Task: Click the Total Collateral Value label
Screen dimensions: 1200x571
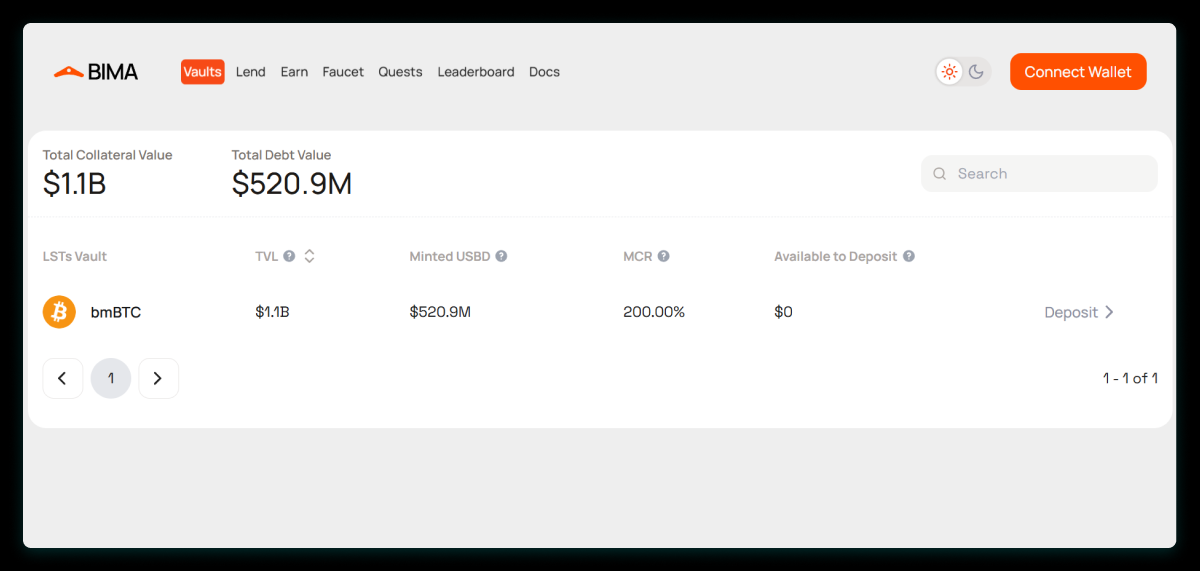Action: (108, 155)
